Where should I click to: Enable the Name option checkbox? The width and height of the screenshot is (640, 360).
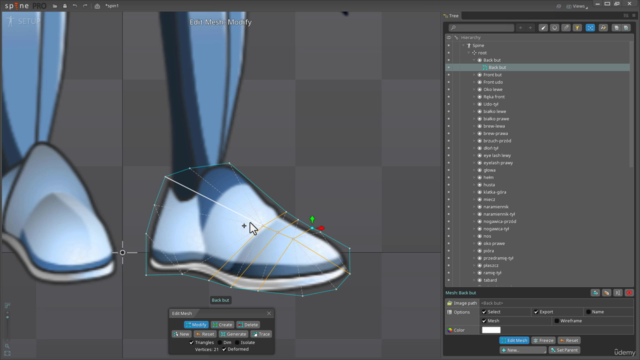pos(588,312)
